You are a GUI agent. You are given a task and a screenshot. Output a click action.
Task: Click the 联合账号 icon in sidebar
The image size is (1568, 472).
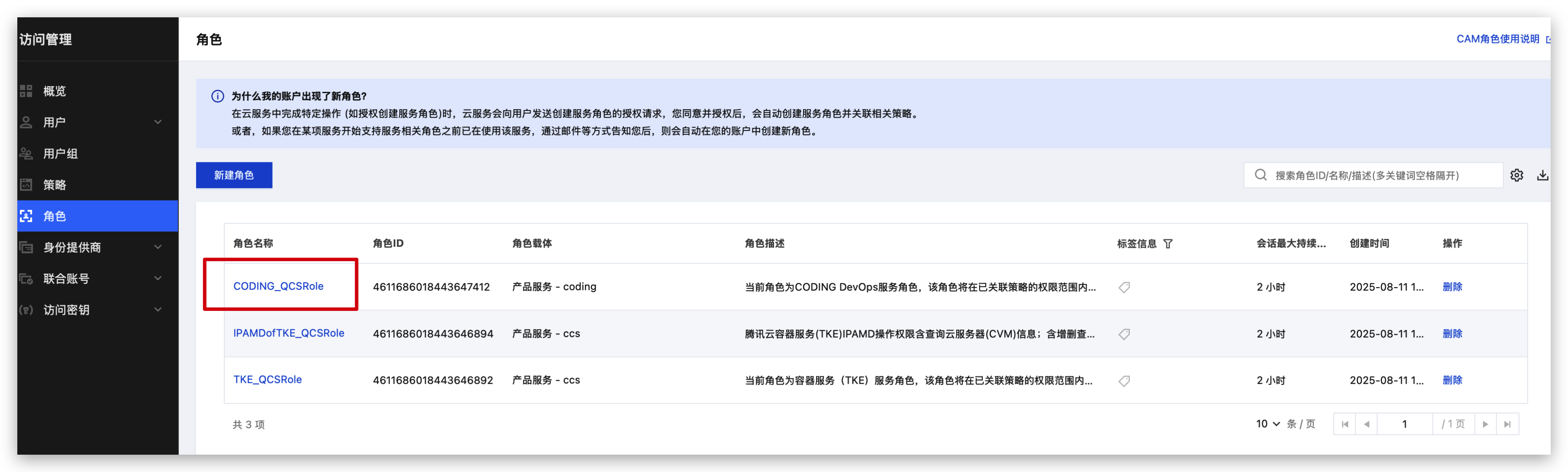pos(26,278)
